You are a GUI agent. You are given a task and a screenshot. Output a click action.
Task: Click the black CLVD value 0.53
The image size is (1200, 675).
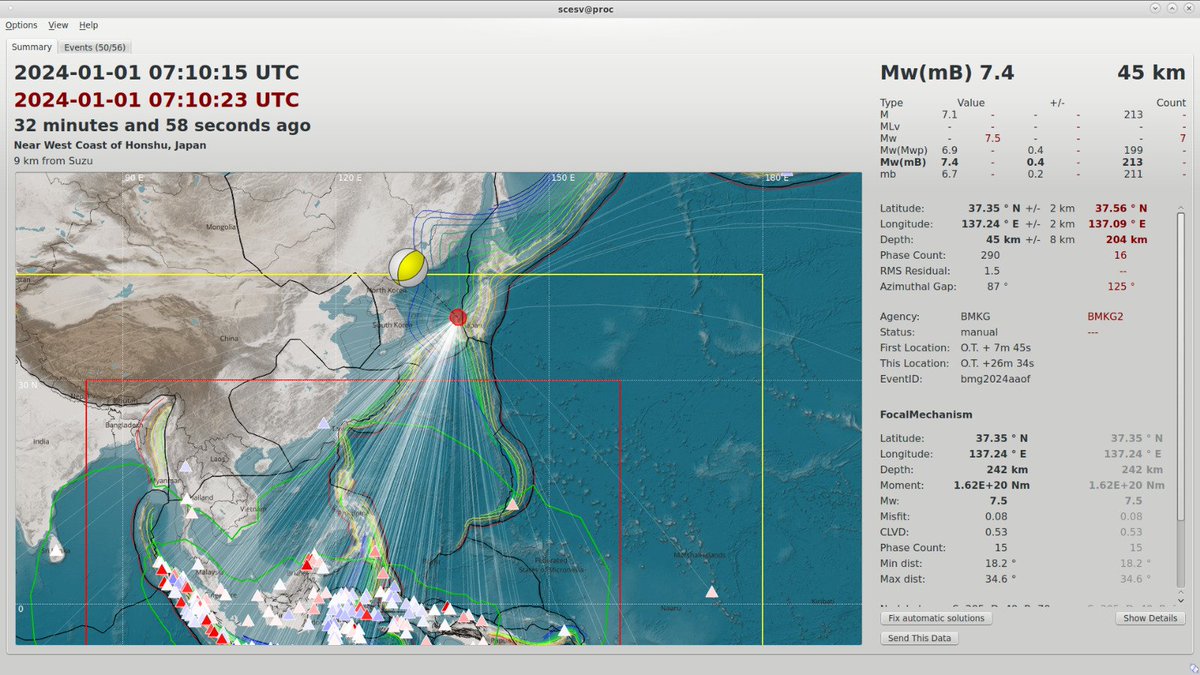point(996,532)
